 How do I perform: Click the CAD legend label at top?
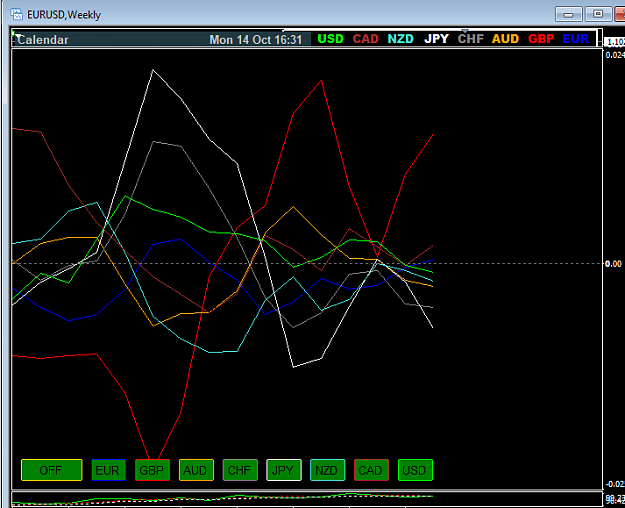[366, 39]
